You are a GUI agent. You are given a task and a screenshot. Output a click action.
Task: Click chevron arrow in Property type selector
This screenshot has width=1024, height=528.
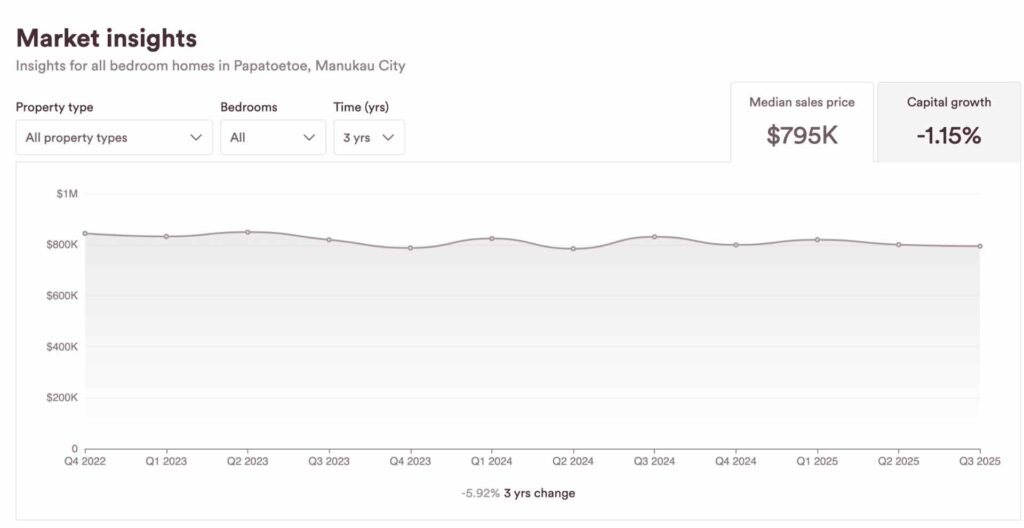[x=196, y=138]
